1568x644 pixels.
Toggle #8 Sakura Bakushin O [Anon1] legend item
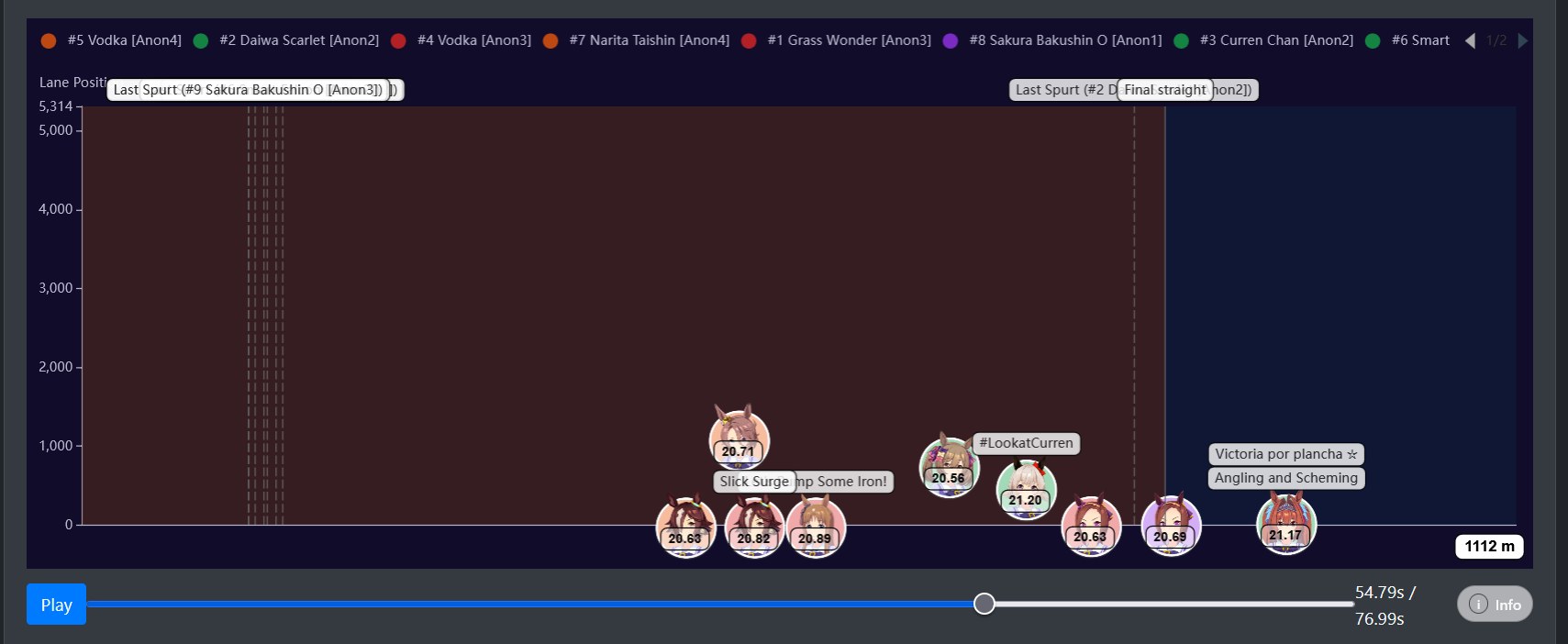pos(1052,40)
